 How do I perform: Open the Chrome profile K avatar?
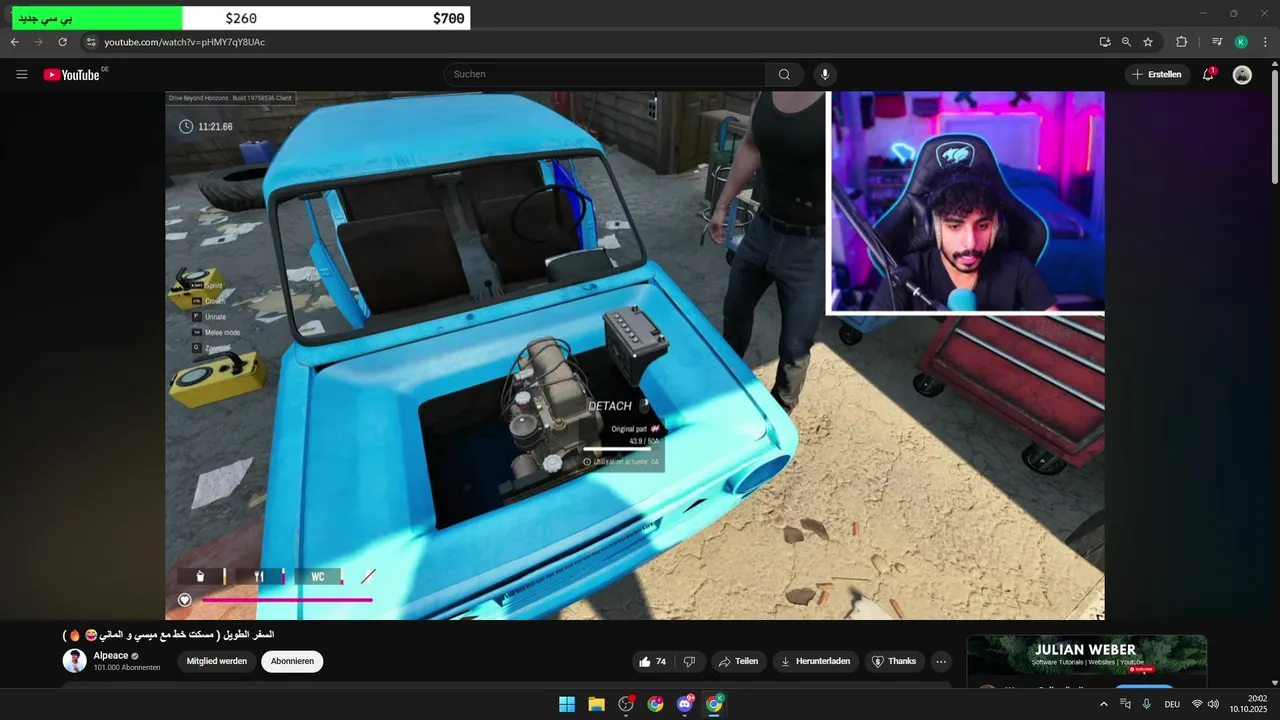(x=1241, y=42)
